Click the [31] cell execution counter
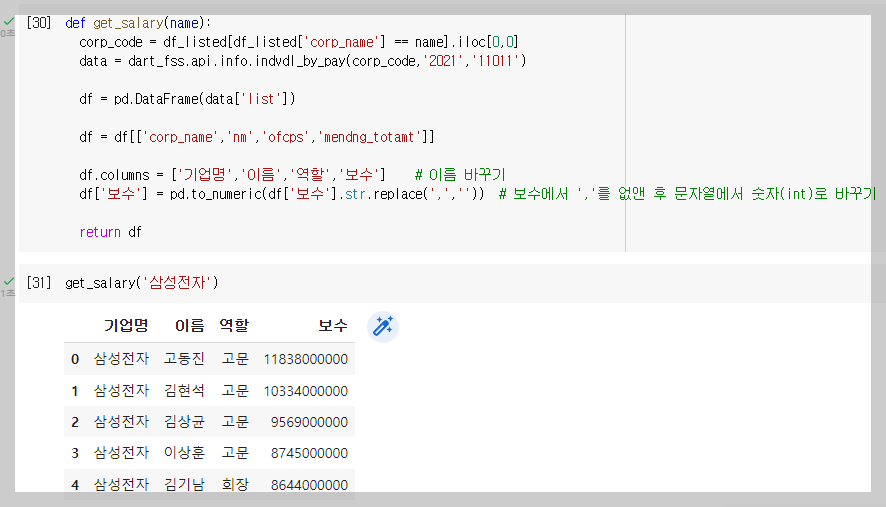The image size is (886, 507). pos(38,282)
